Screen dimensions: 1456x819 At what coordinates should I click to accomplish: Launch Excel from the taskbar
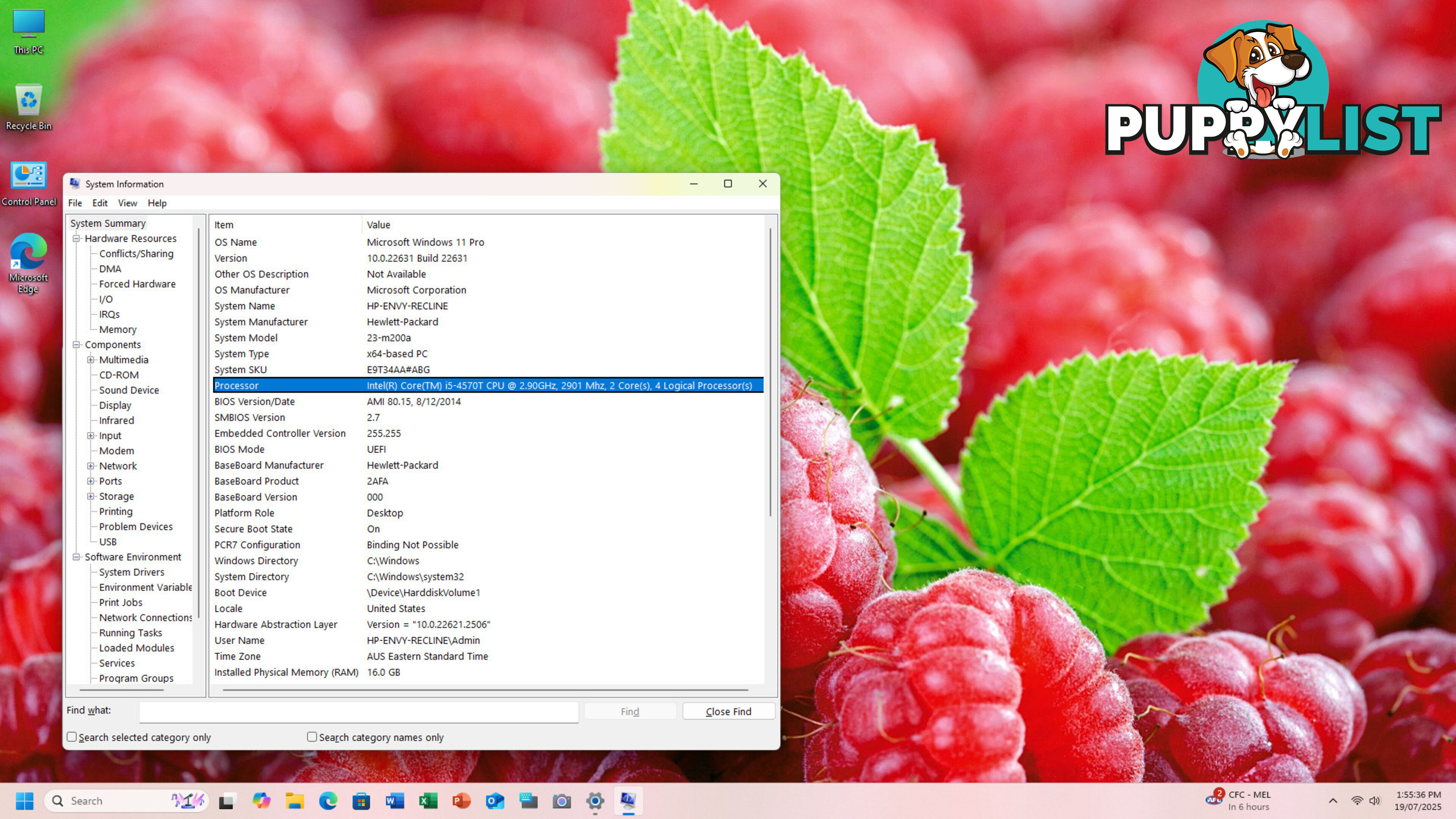click(428, 801)
